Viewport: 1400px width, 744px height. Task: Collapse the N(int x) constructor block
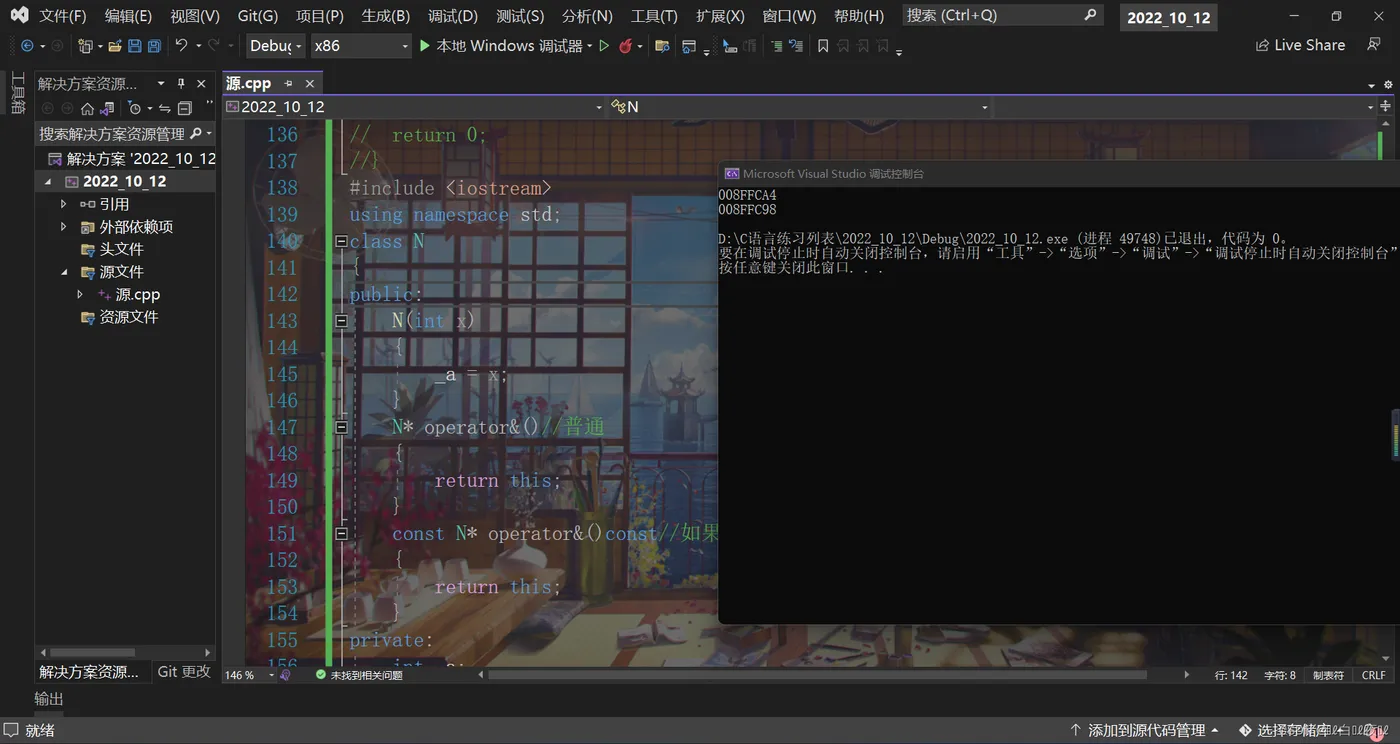(x=341, y=321)
